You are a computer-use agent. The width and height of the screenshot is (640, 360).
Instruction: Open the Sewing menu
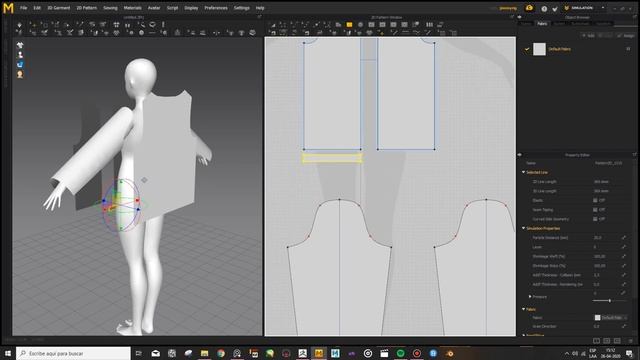110,8
